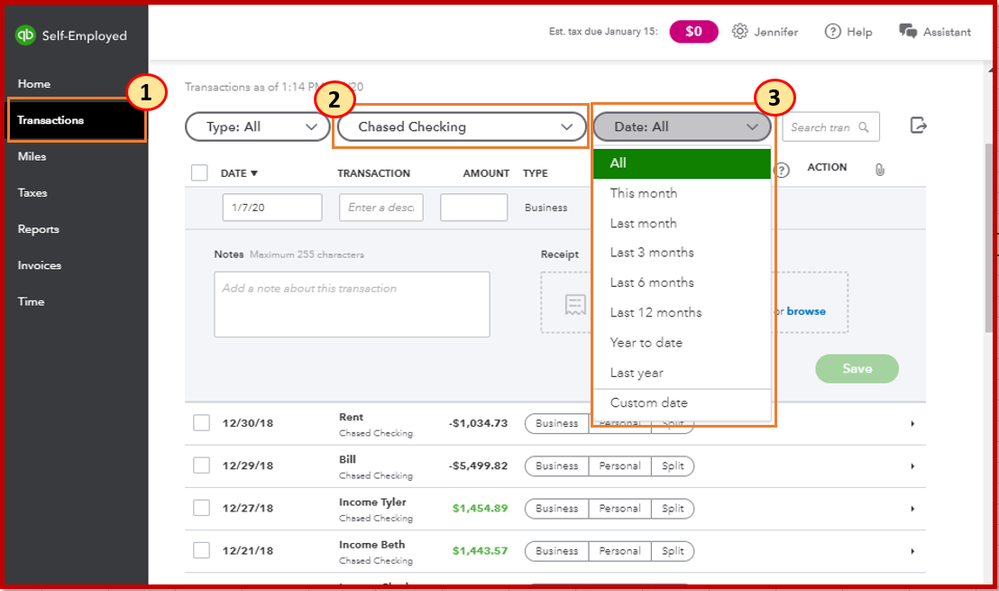The width and height of the screenshot is (999, 591).
Task: Expand the Income Beth row action arrow
Action: tap(912, 551)
